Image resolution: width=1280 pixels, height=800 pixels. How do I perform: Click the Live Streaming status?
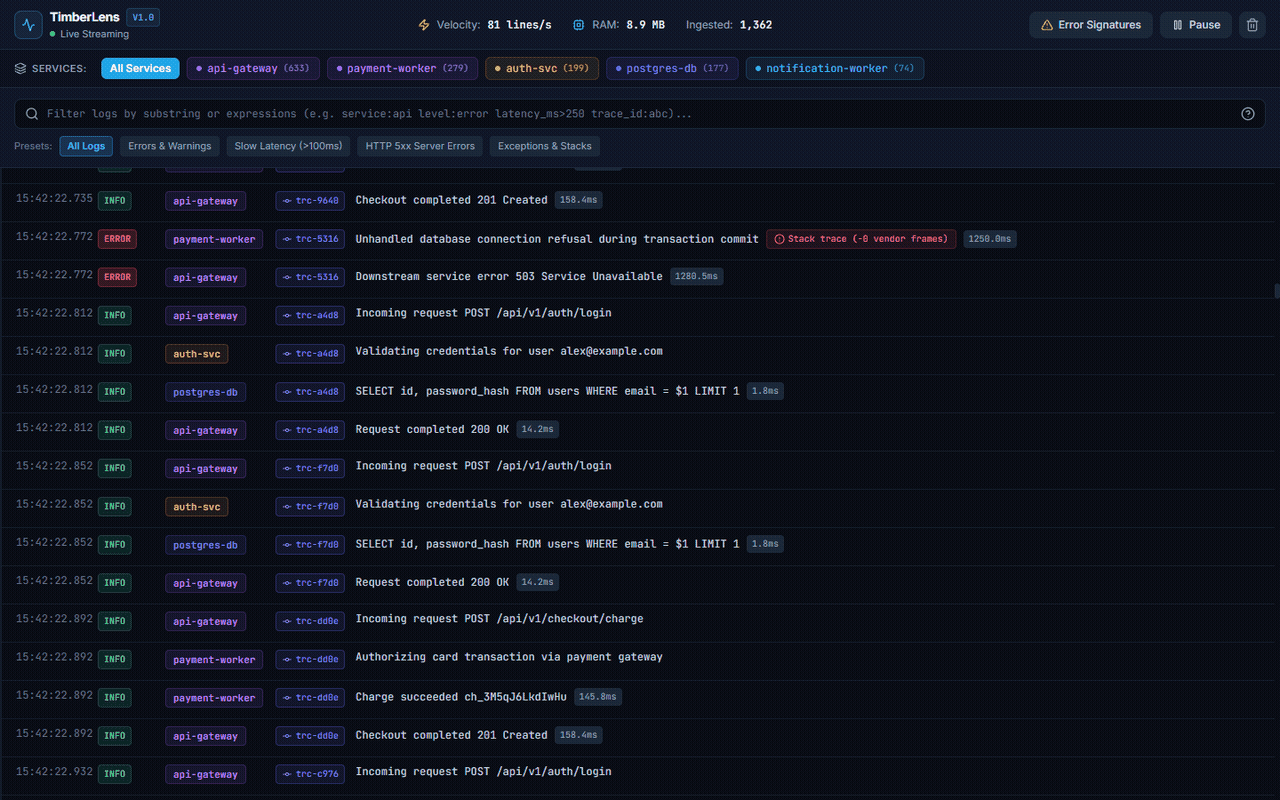[x=89, y=34]
